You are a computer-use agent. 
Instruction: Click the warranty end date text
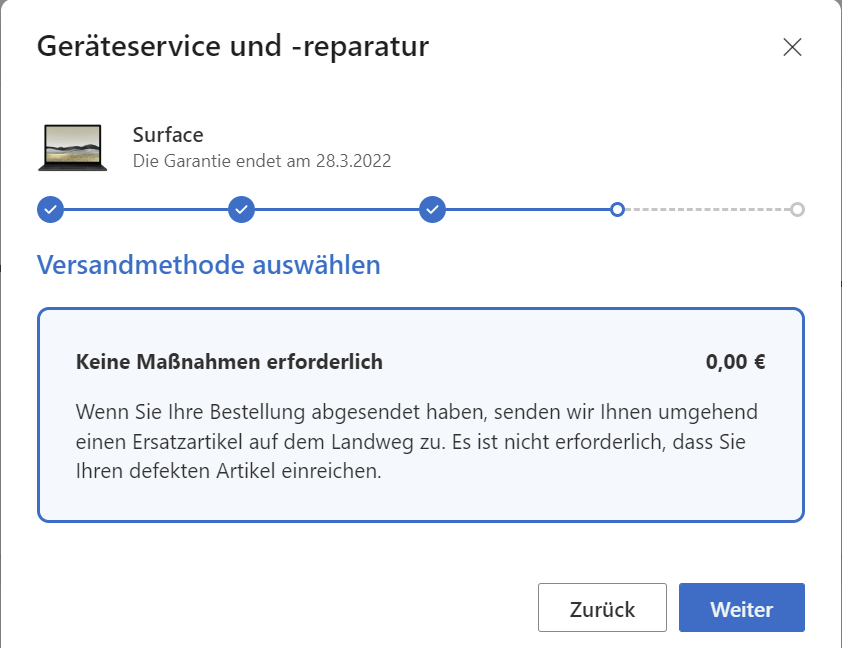(262, 160)
